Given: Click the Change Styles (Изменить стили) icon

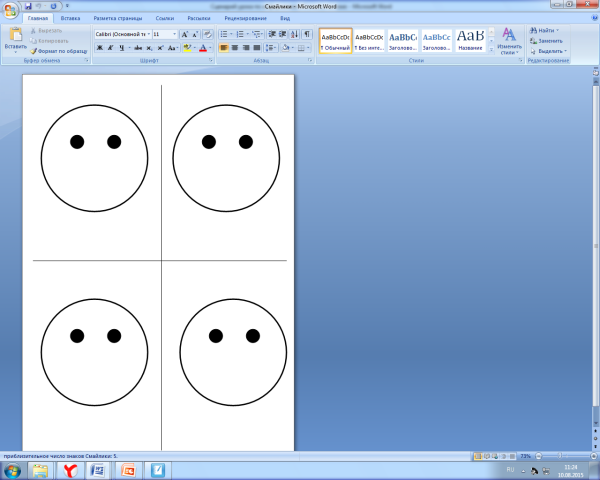Looking at the screenshot, I should tap(509, 40).
